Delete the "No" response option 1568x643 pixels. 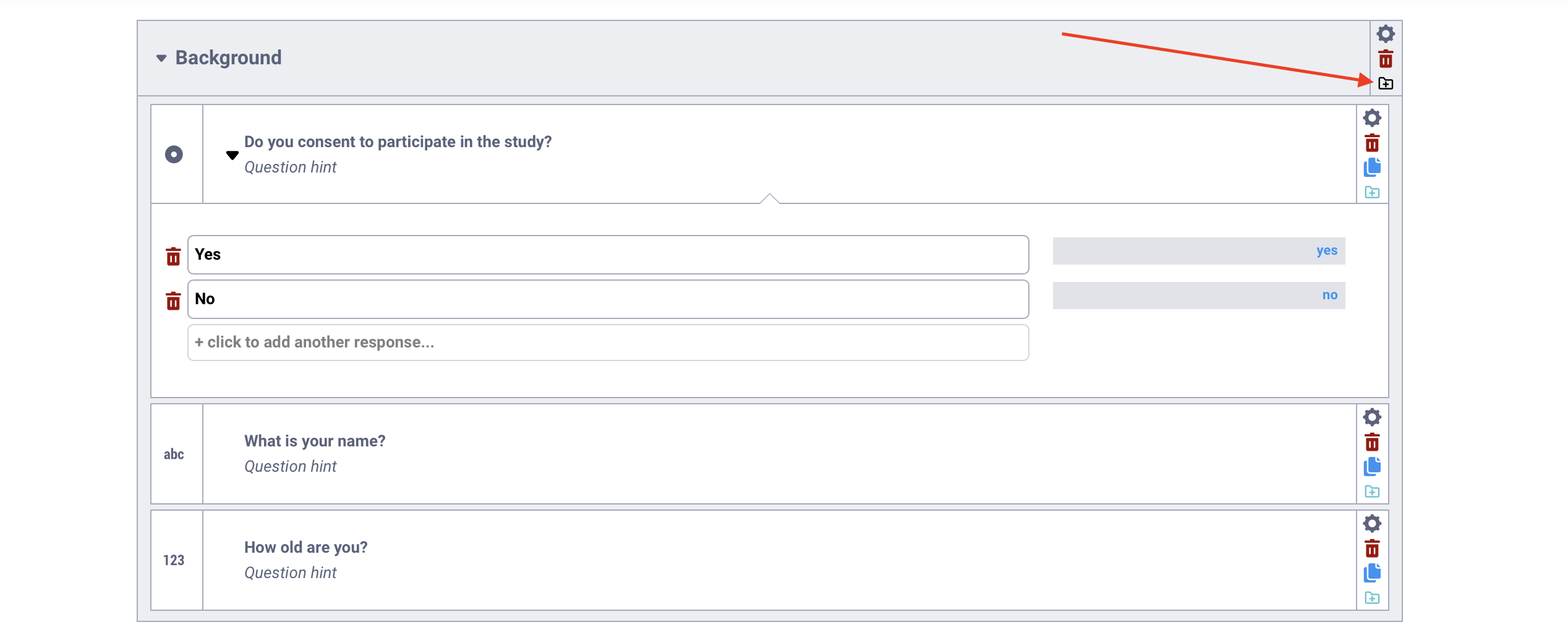click(173, 300)
